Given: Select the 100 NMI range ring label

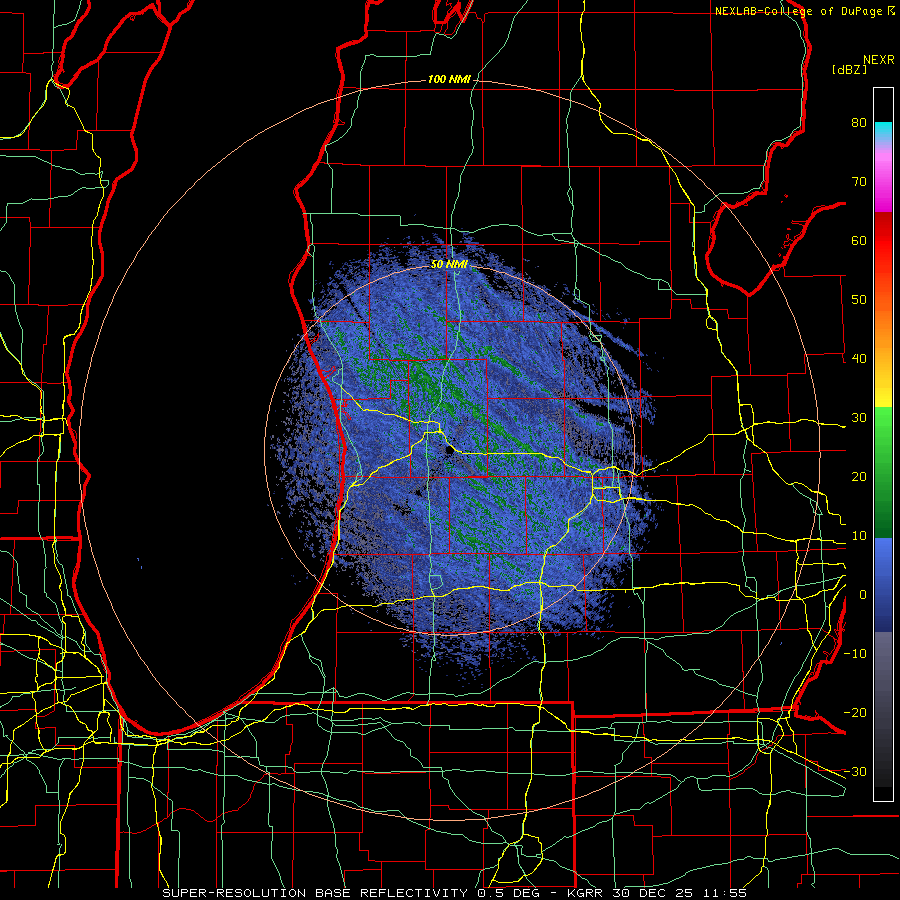Looking at the screenshot, I should [449, 79].
